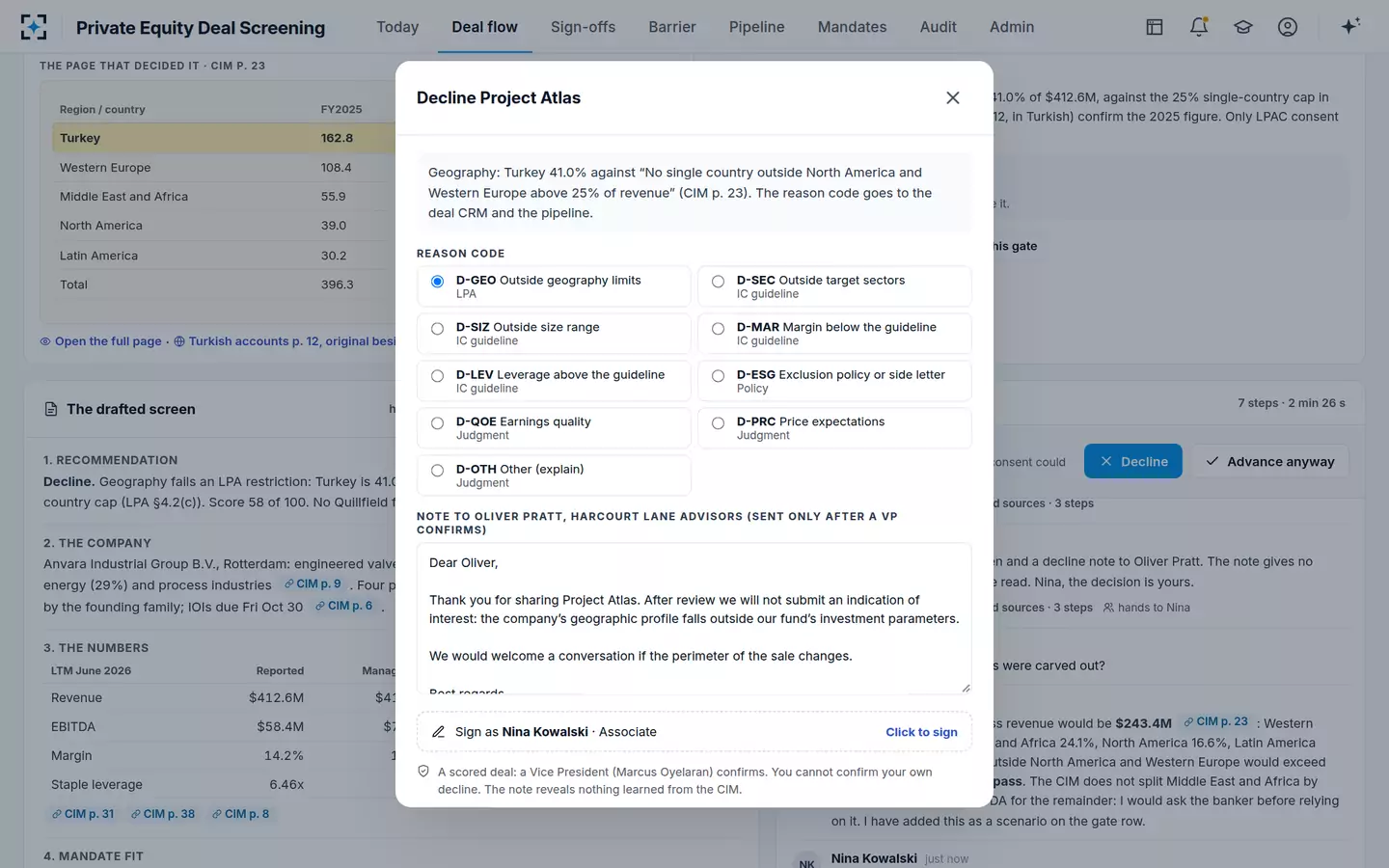The width and height of the screenshot is (1389, 868).
Task: Open CIM p. 6 citation chip
Action: pos(344,606)
